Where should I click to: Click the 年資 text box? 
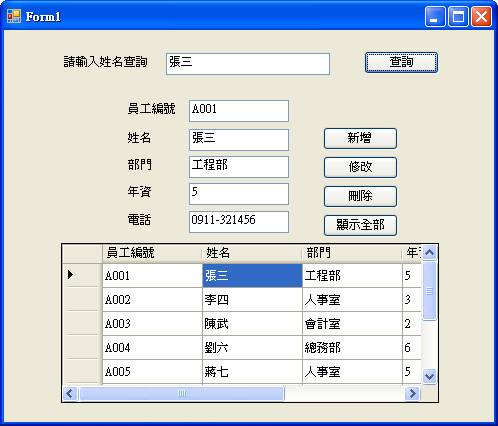tap(239, 194)
